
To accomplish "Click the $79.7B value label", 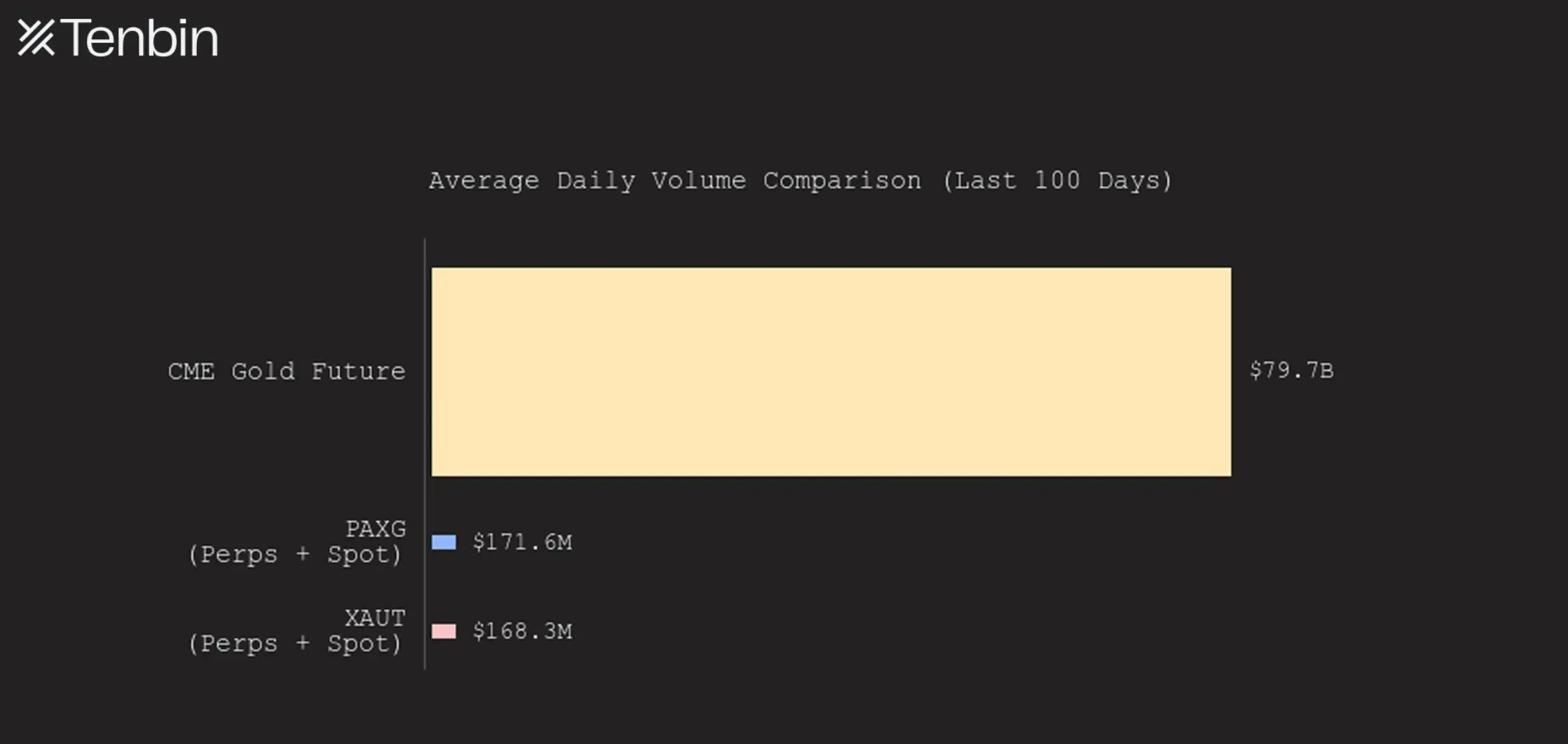I will tap(1291, 371).
